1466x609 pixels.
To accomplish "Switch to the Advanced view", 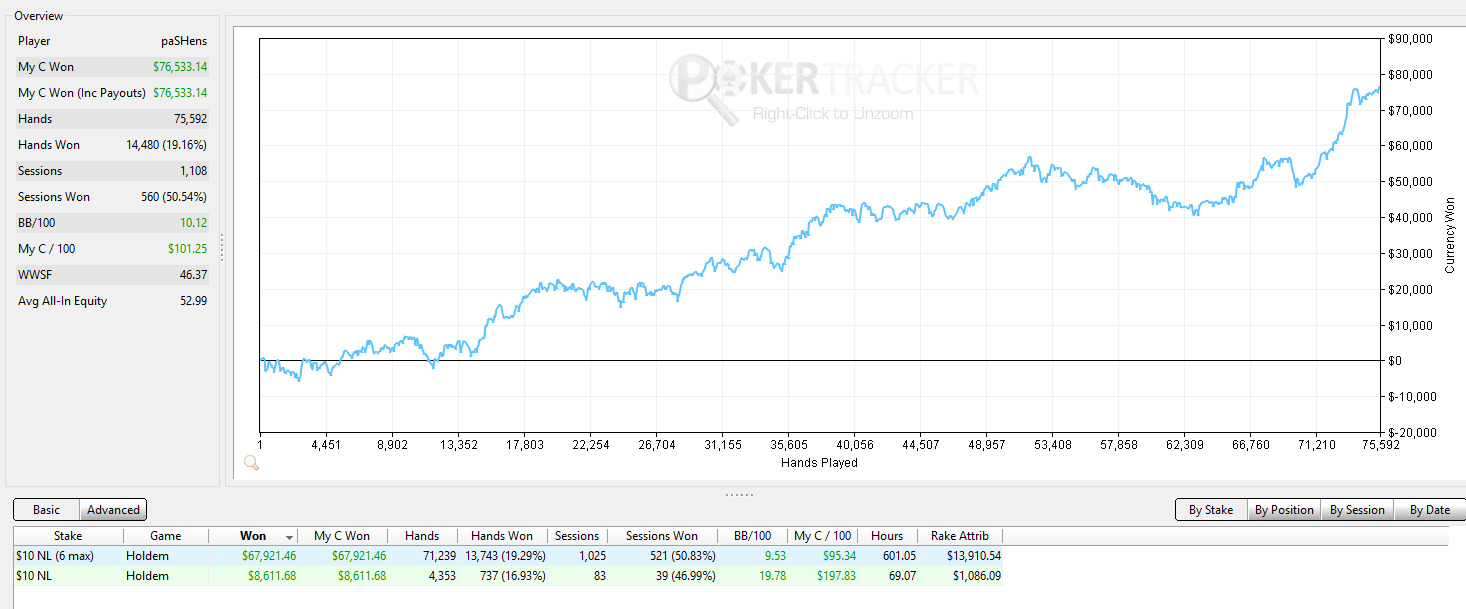I will [113, 510].
